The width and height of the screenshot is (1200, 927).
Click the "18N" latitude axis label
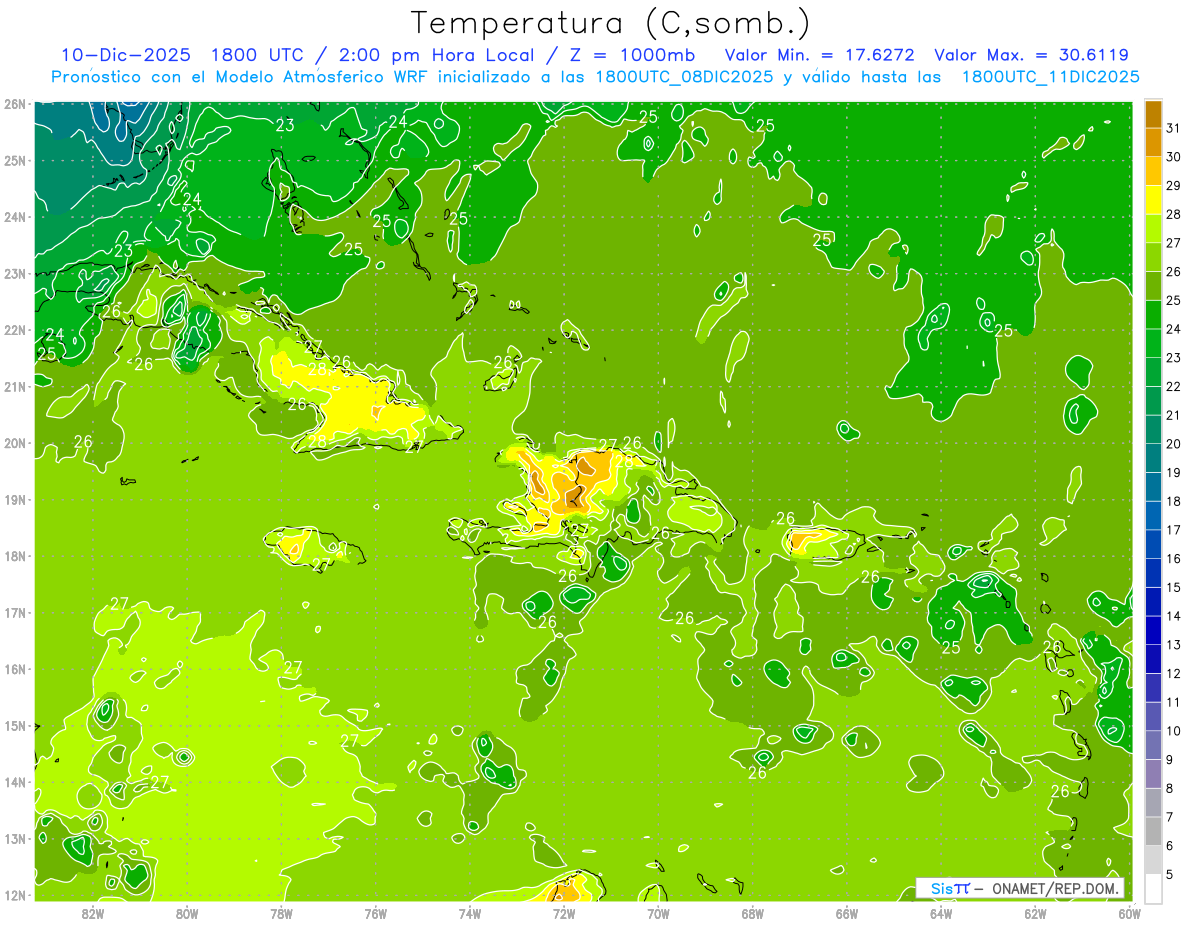click(15, 556)
